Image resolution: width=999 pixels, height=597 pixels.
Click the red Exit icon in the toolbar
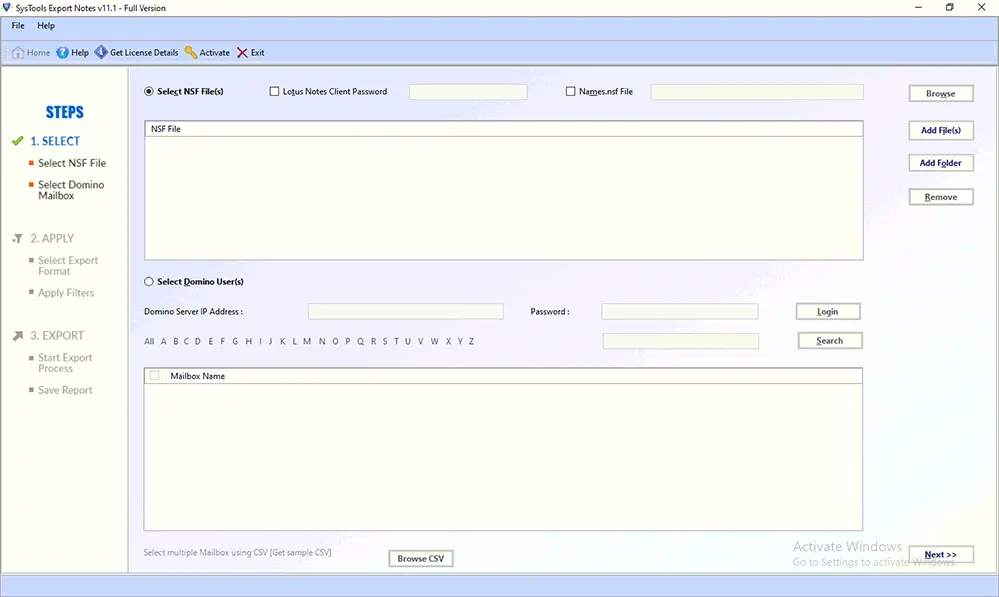coord(242,53)
